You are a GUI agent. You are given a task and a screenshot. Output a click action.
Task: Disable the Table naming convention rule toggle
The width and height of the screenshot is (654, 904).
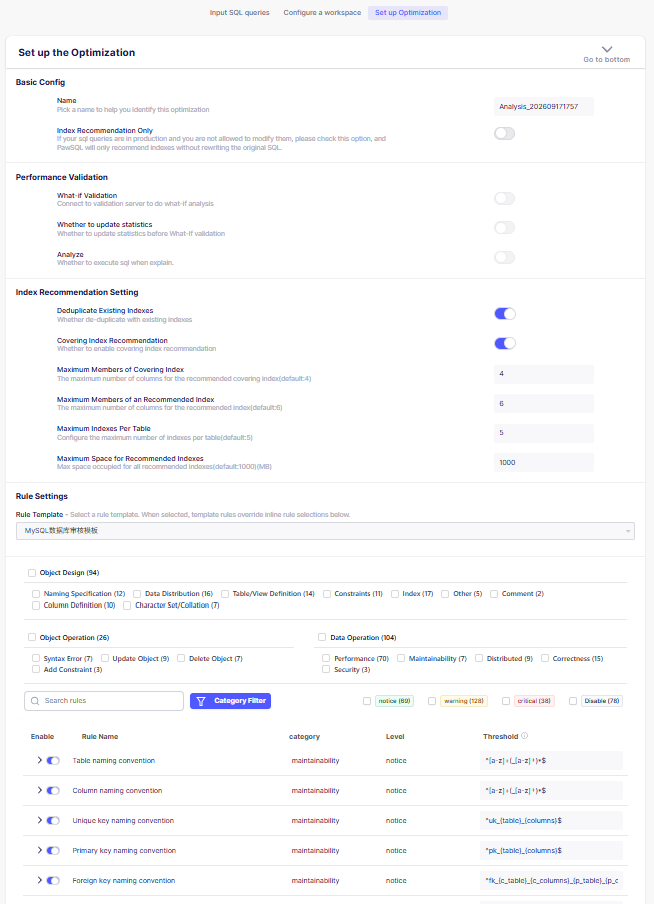tap(53, 760)
